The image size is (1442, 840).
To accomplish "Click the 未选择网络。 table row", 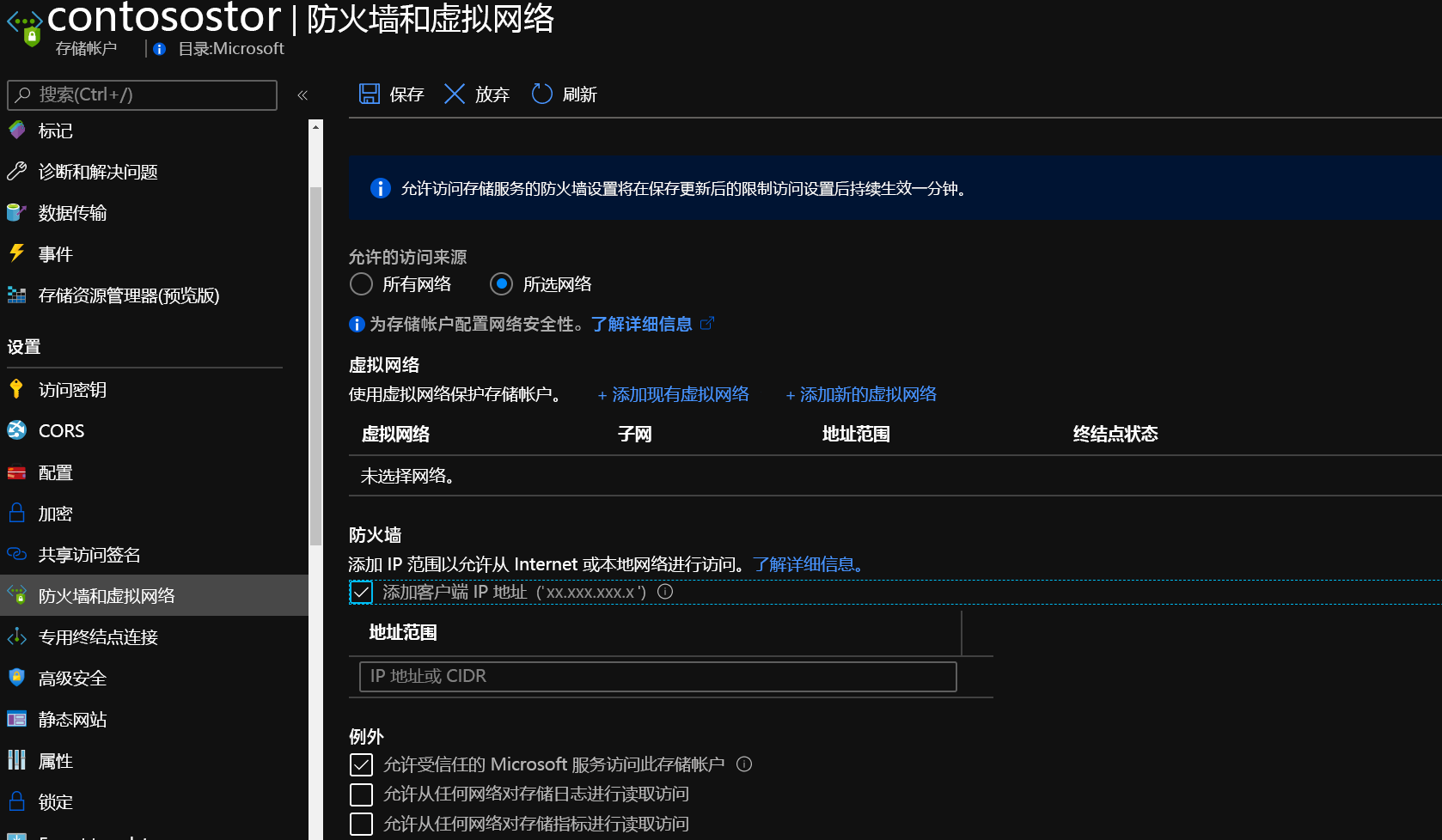I will [x=895, y=476].
